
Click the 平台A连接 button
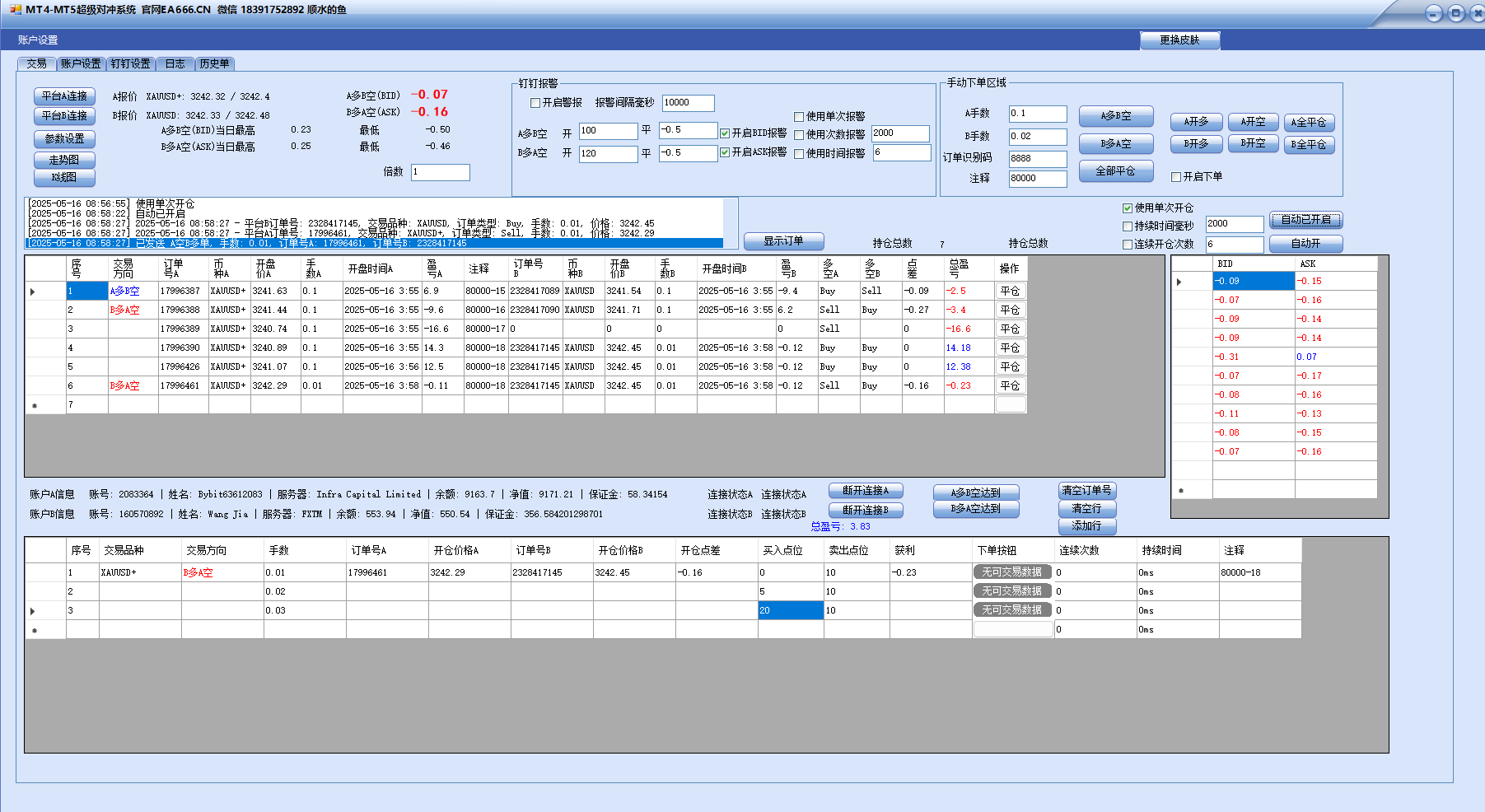click(64, 96)
